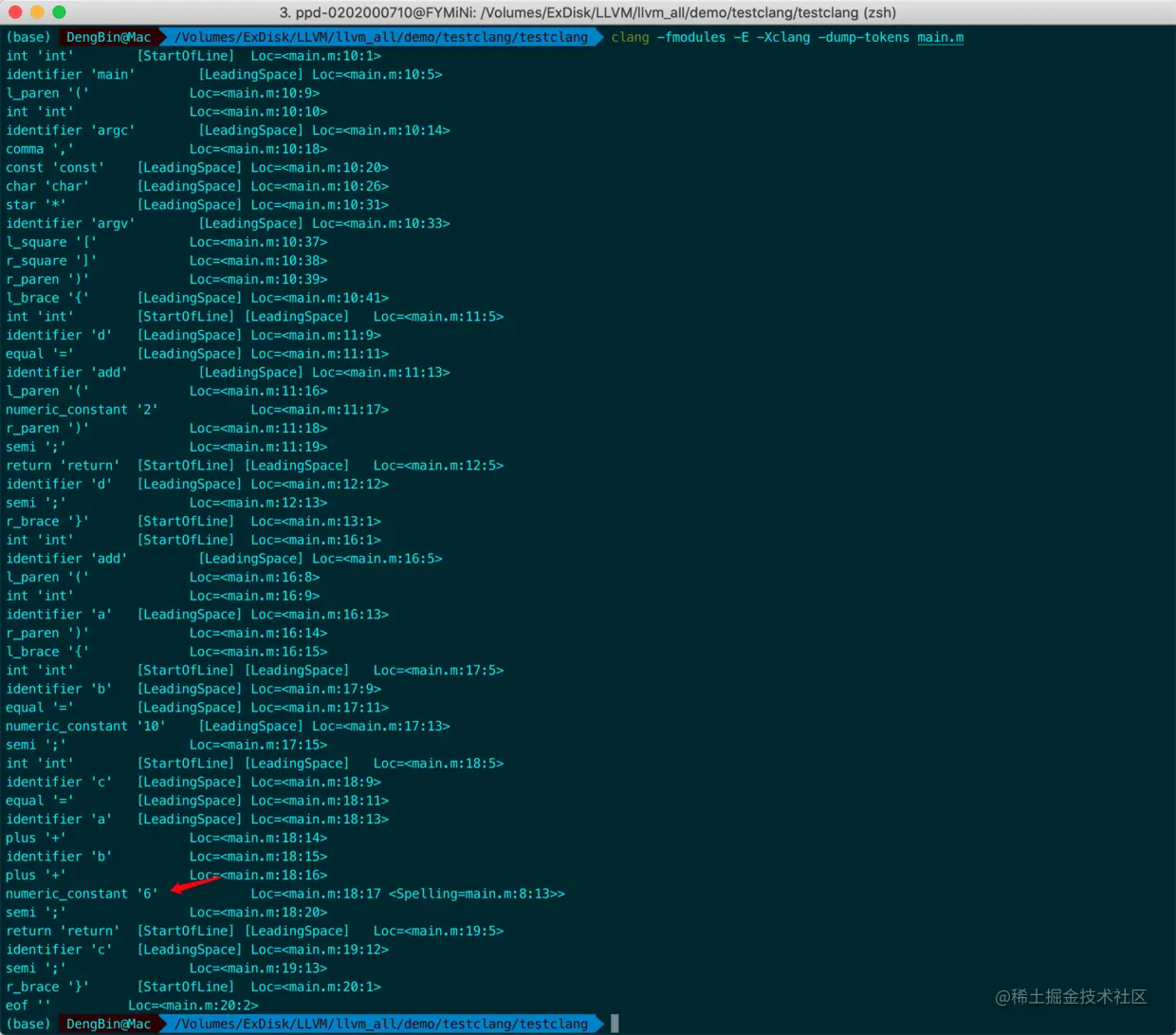Image resolution: width=1176 pixels, height=1035 pixels.
Task: Click the l_brace '{' line at Loc 10:41
Action: (197, 298)
